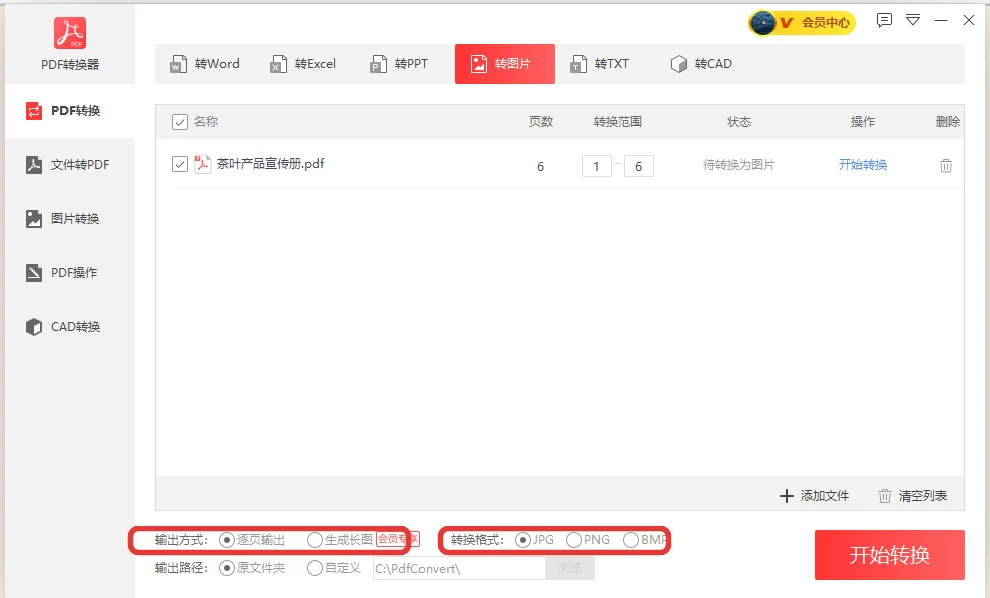
Task: Click the output path field C:\PdfConvert\
Action: click(x=459, y=568)
